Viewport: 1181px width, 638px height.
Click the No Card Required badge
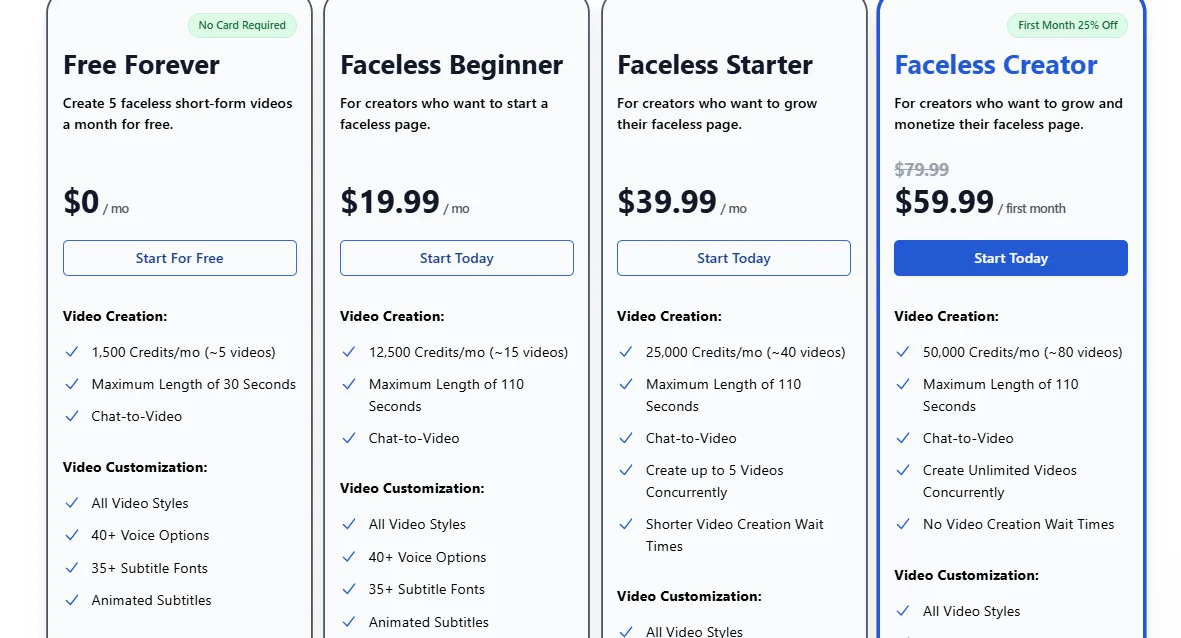pyautogui.click(x=242, y=25)
